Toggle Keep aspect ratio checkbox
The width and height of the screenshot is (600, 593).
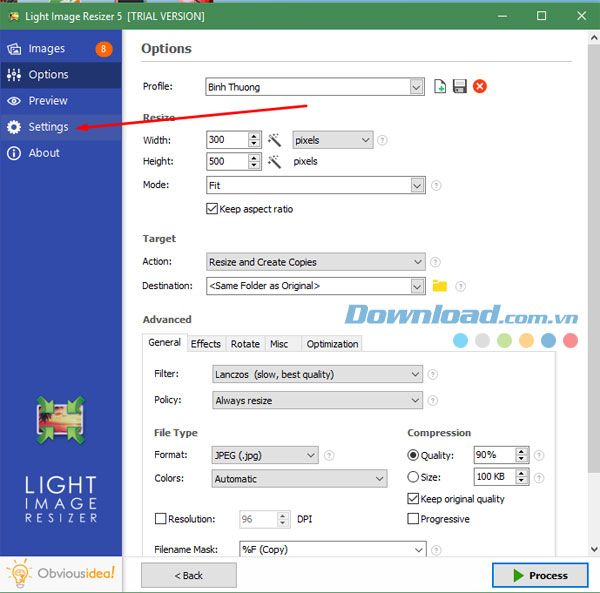click(212, 209)
